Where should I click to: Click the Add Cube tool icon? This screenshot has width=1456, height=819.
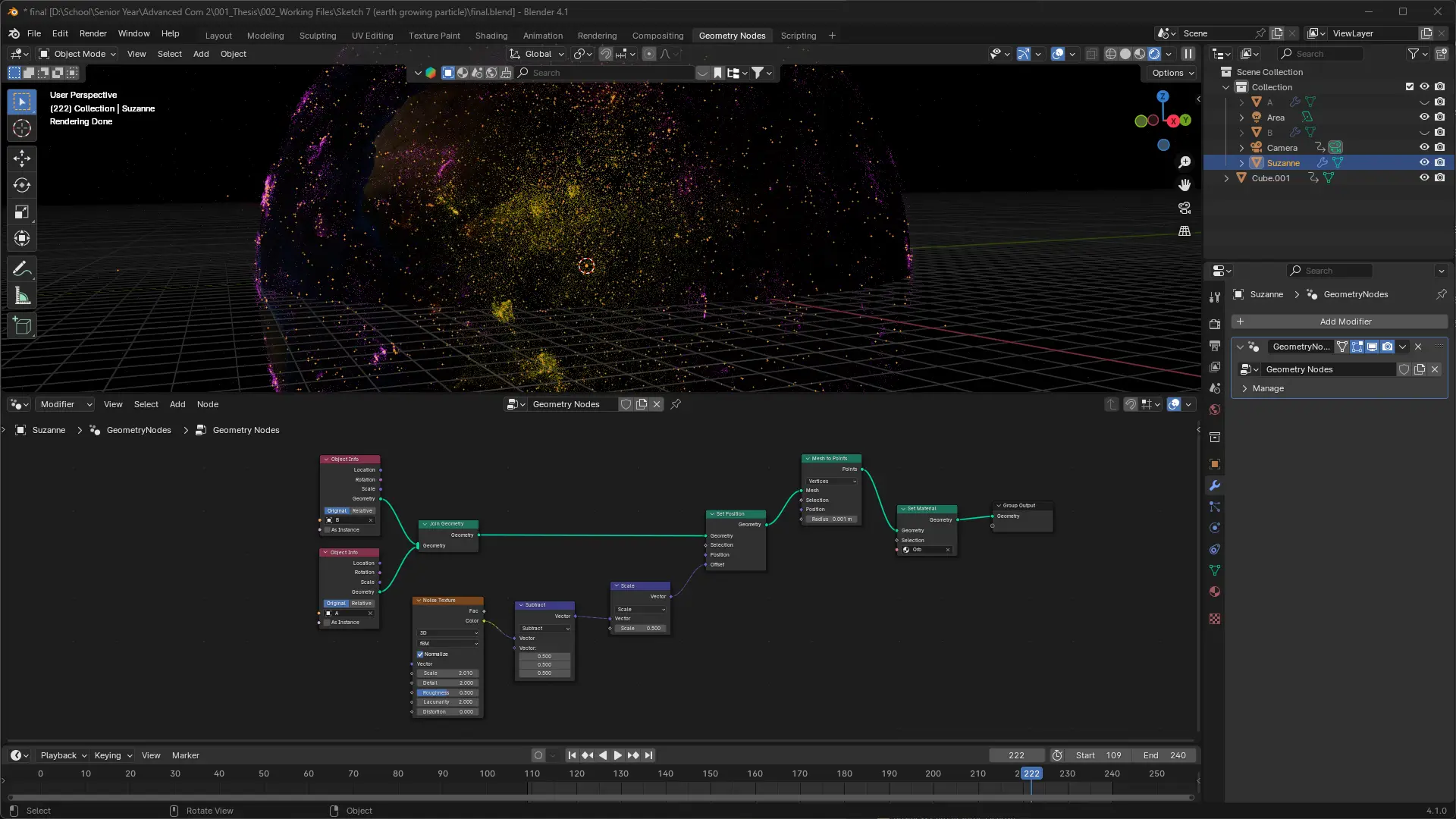click(22, 326)
